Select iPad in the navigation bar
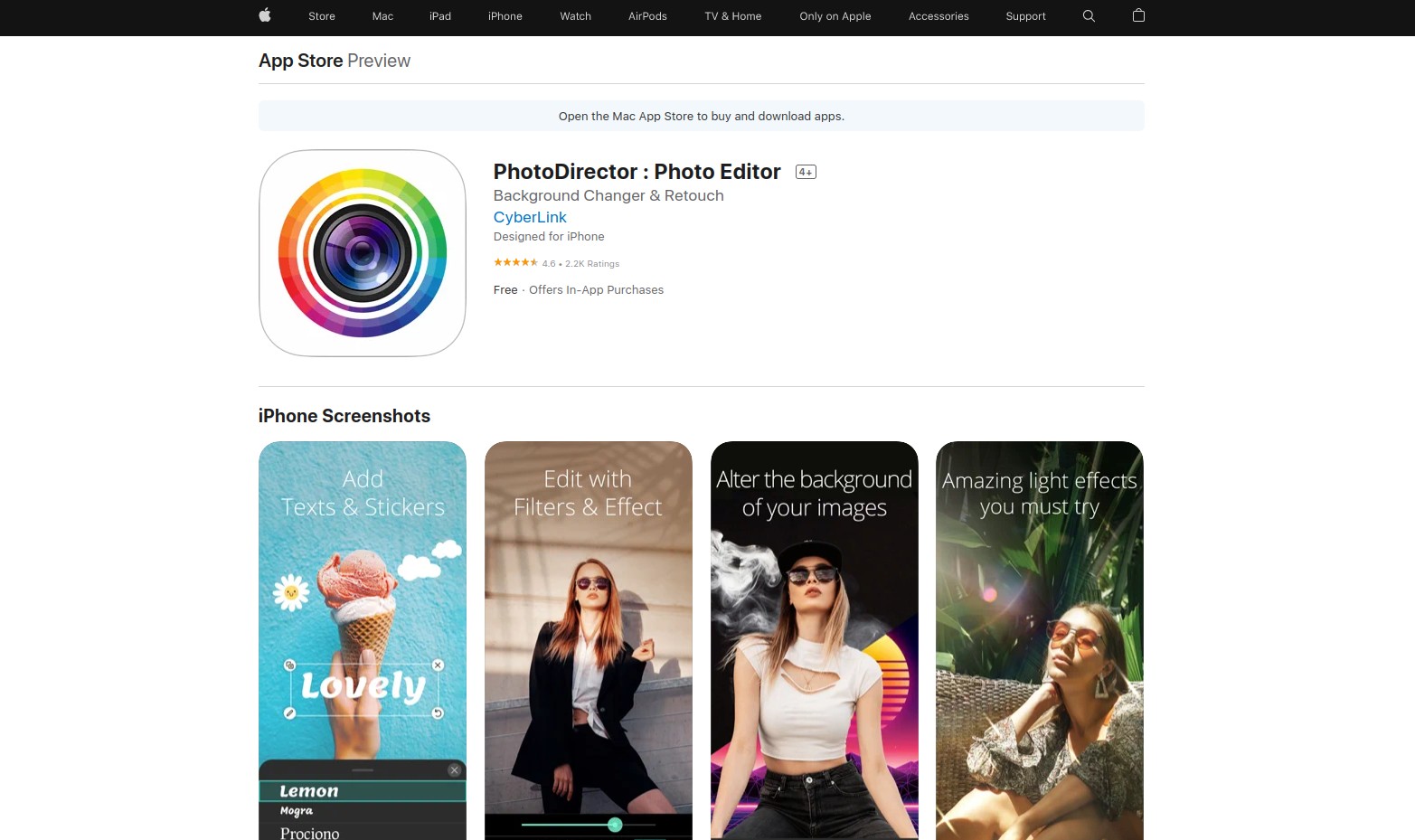Image resolution: width=1415 pixels, height=840 pixels. click(440, 16)
